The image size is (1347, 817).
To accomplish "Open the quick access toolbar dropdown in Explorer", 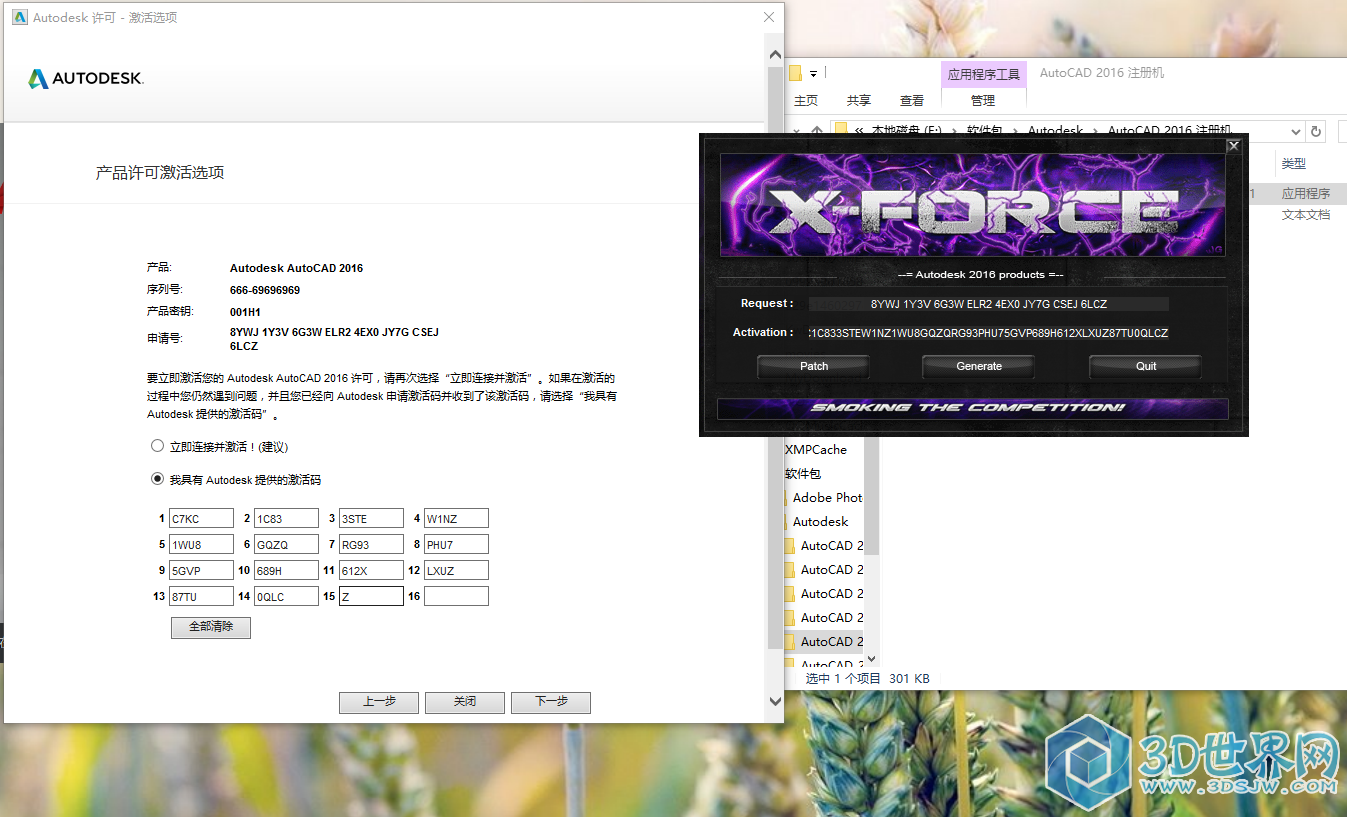I will pos(814,73).
